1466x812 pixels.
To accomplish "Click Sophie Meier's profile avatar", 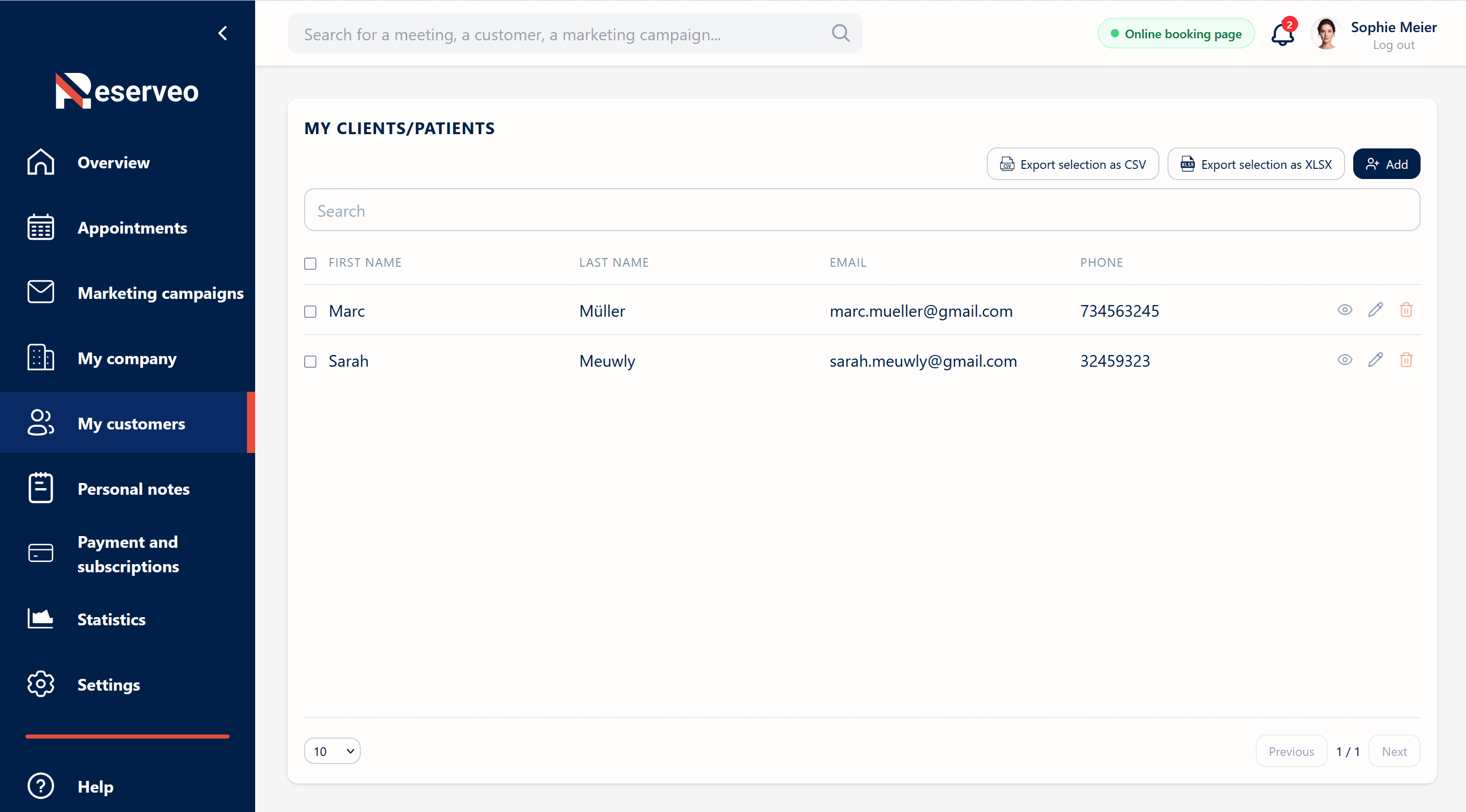I will [x=1326, y=34].
